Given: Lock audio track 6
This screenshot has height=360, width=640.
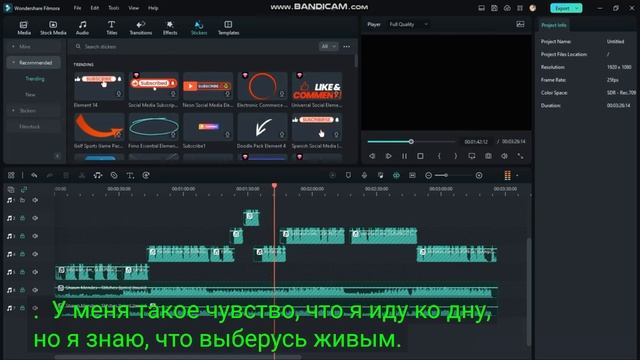Looking at the screenshot, I should click(22, 290).
